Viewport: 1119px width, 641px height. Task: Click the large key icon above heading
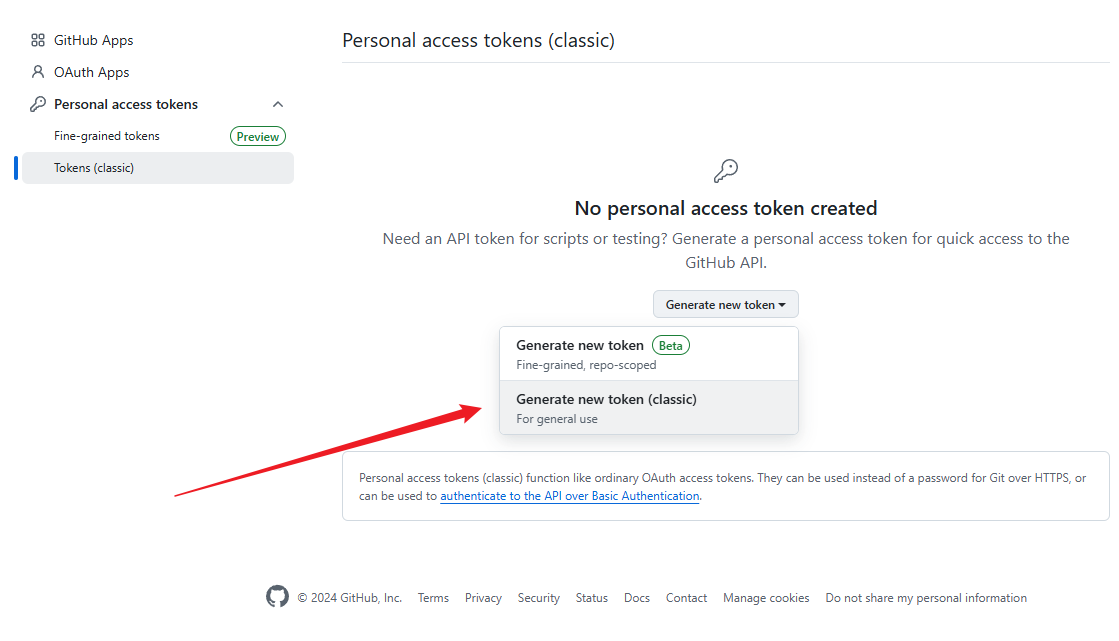(x=726, y=171)
